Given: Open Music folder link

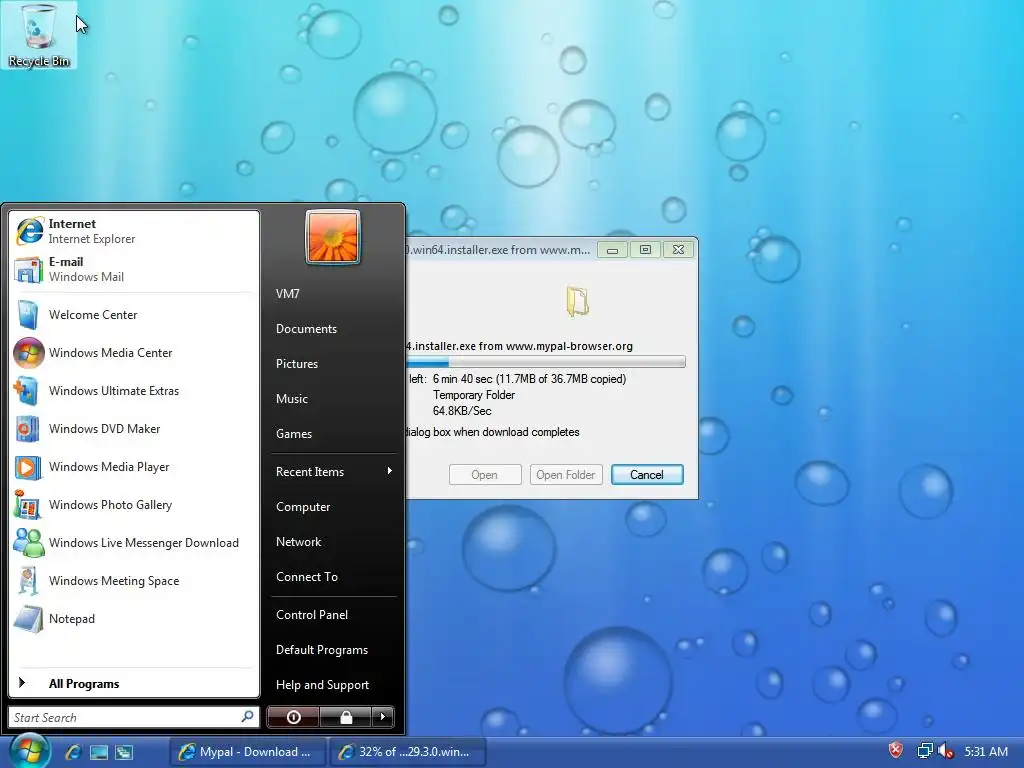Looking at the screenshot, I should pyautogui.click(x=333, y=398).
